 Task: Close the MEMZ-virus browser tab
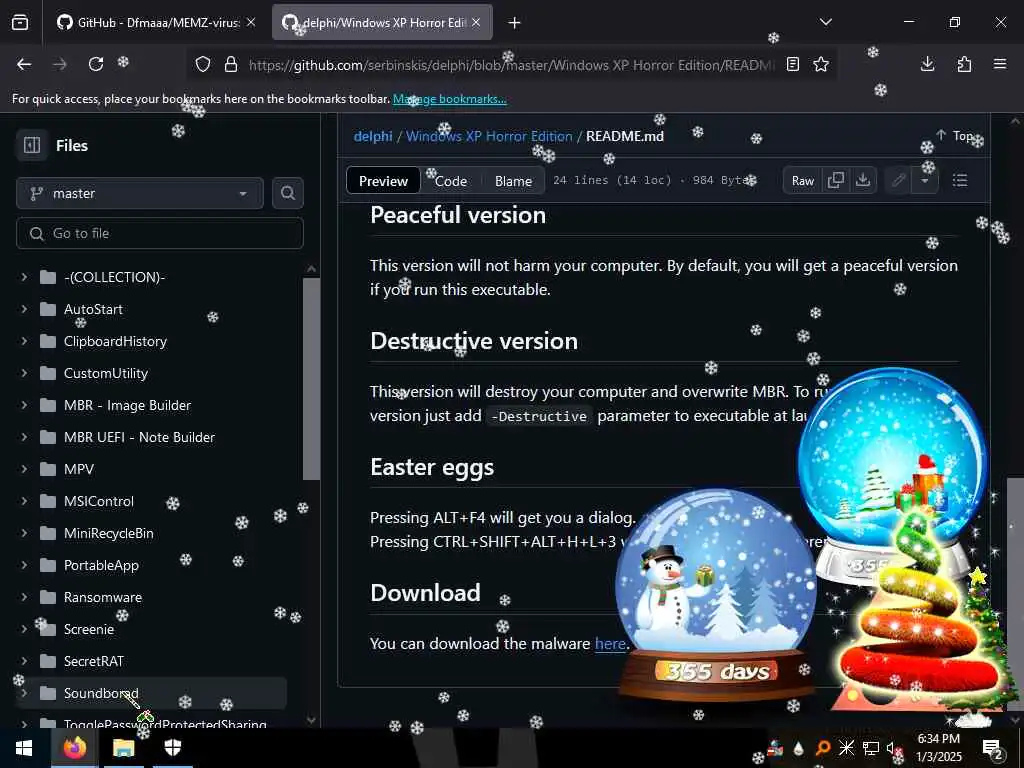tap(251, 22)
